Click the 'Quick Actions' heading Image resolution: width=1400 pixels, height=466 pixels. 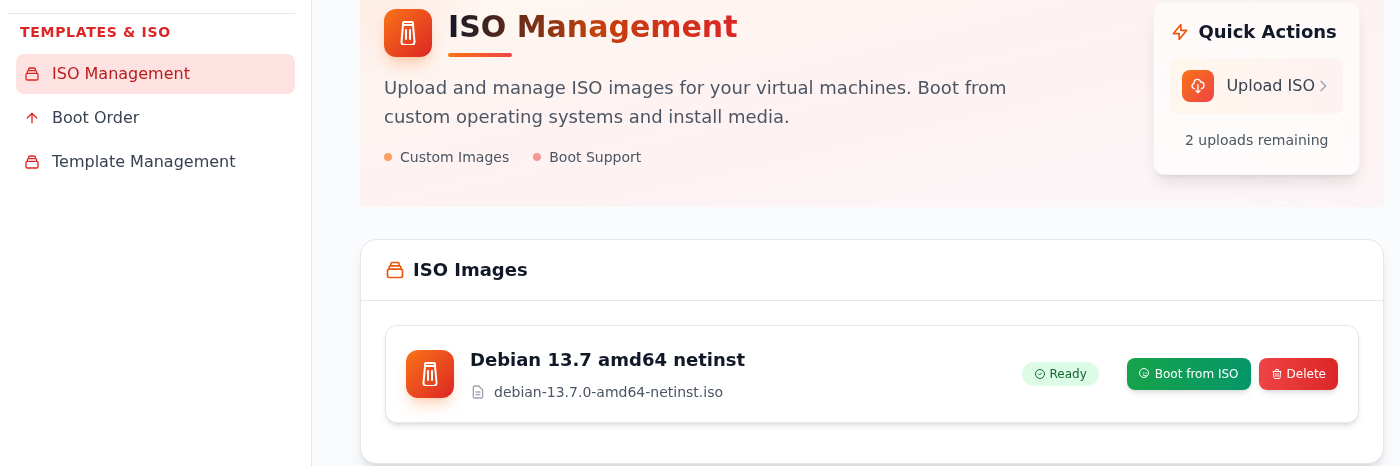[x=1267, y=32]
